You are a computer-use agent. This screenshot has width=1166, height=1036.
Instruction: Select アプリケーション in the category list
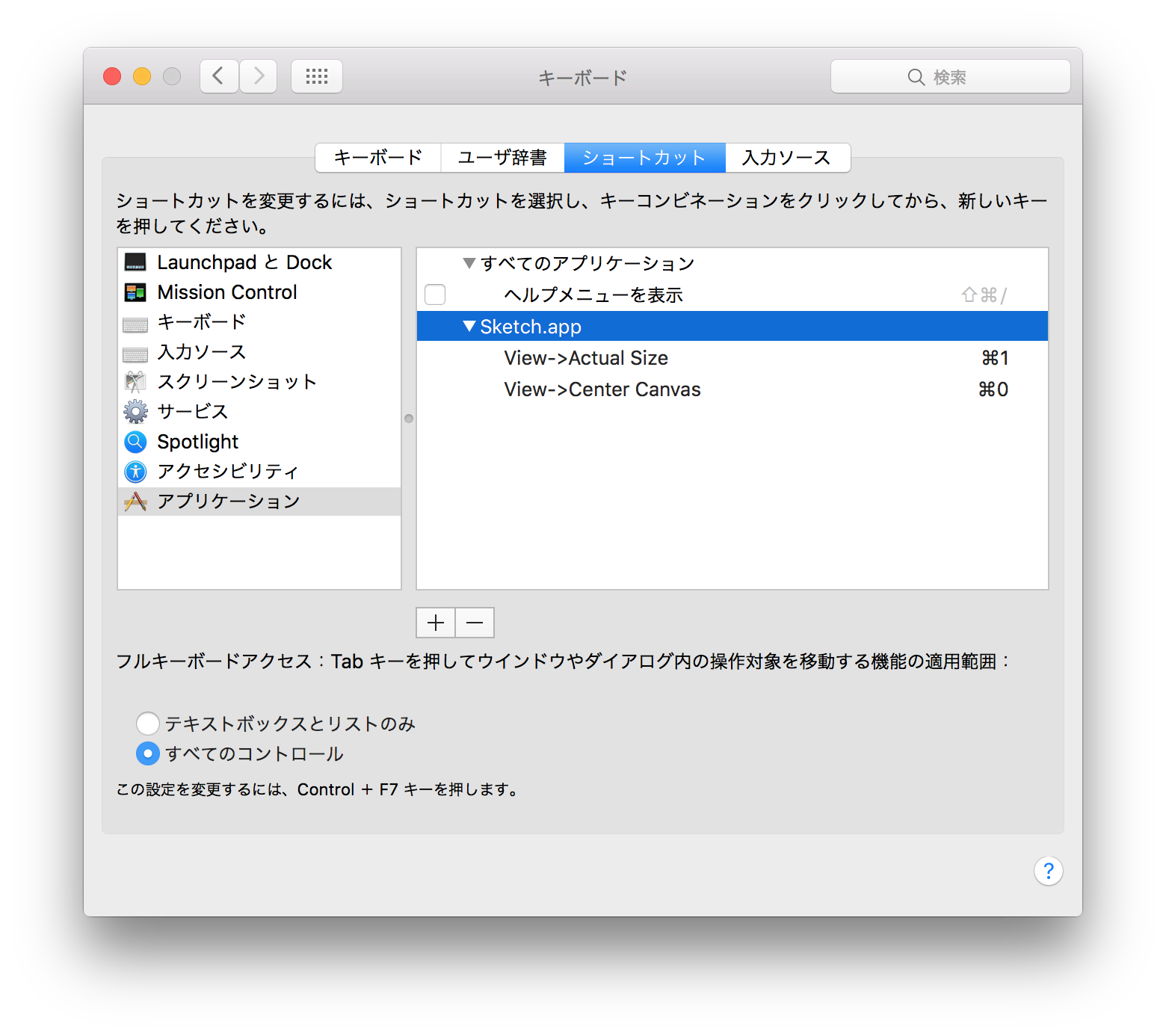tap(259, 502)
